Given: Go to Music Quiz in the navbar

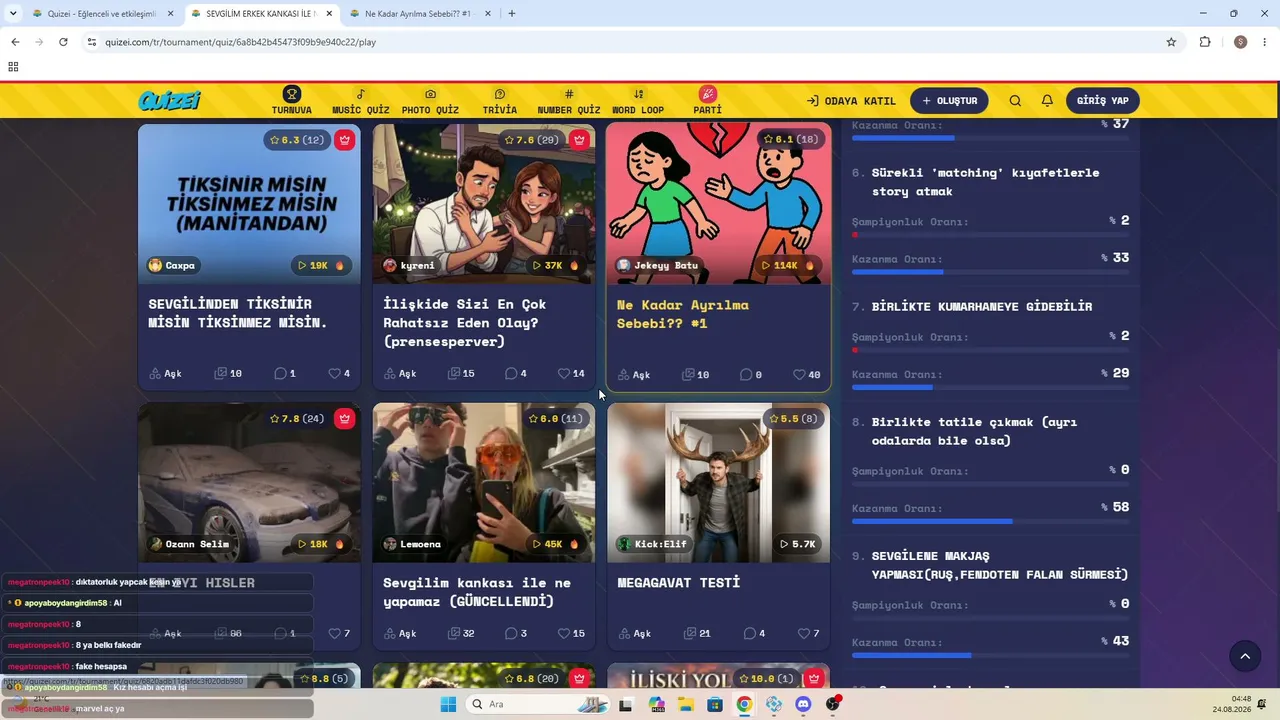Looking at the screenshot, I should coord(360,101).
